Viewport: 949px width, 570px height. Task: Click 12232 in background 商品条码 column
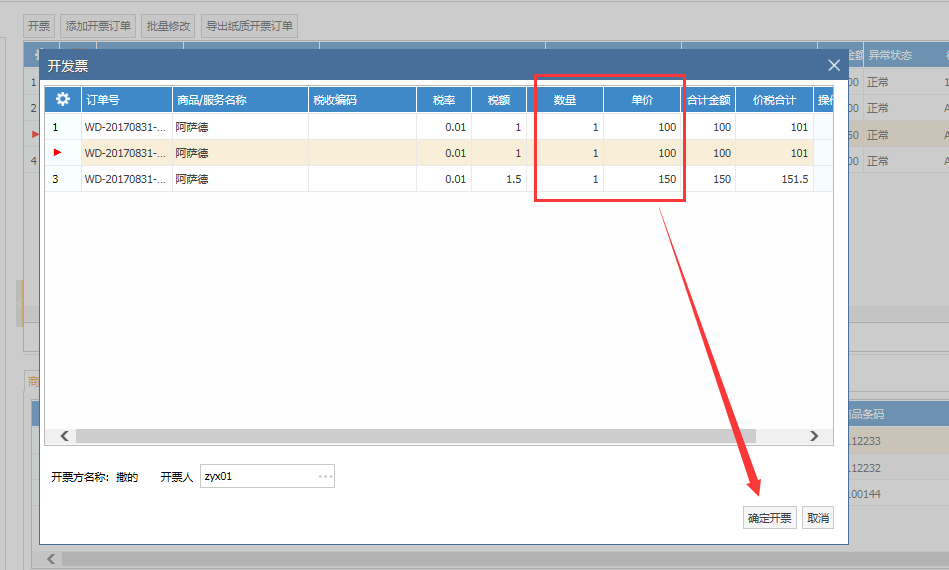(864, 468)
